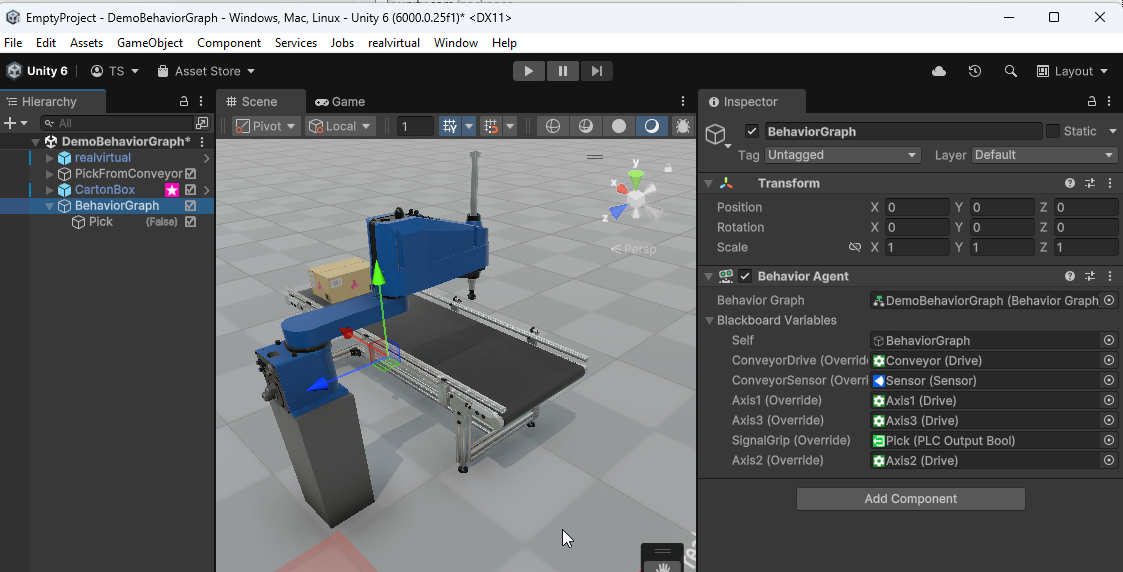Open the realvirtual menu
Screen dimensions: 1123x572
394,43
